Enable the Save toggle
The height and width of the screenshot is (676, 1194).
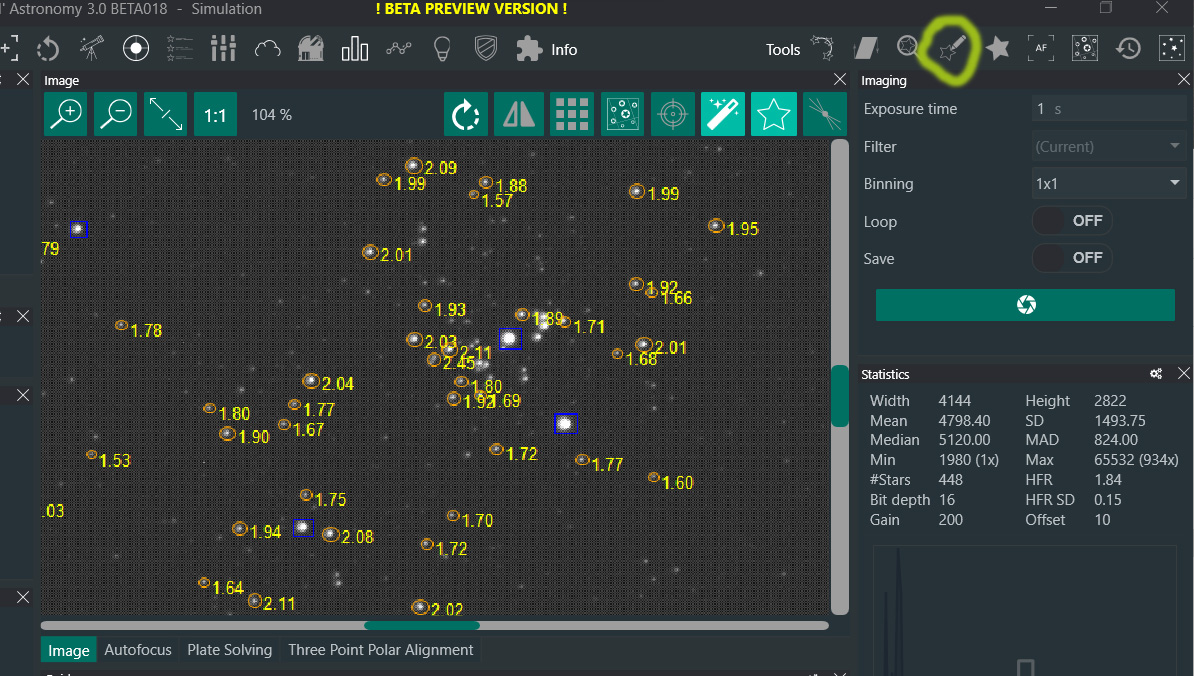tap(1072, 258)
